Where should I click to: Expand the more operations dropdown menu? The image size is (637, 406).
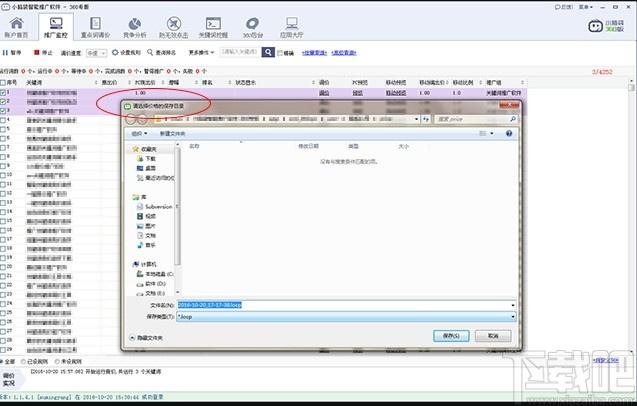pos(201,52)
